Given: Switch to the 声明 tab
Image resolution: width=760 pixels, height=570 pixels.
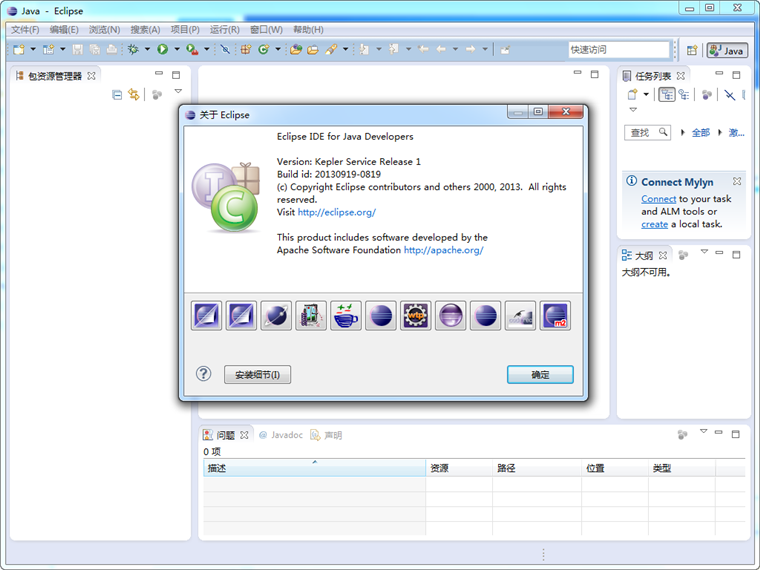Looking at the screenshot, I should coord(327,435).
